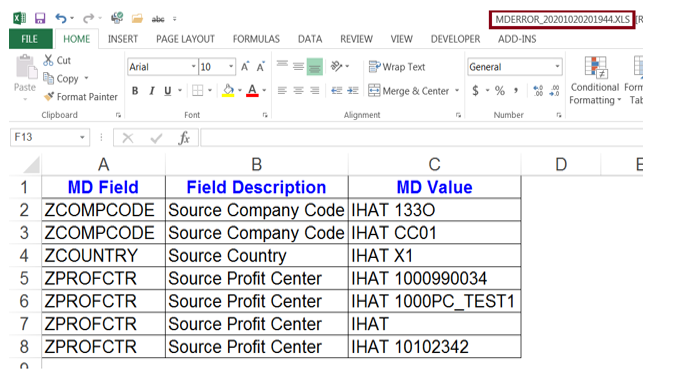Image resolution: width=684 pixels, height=377 pixels.
Task: Click the Excel application icon
Action: pos(19,18)
